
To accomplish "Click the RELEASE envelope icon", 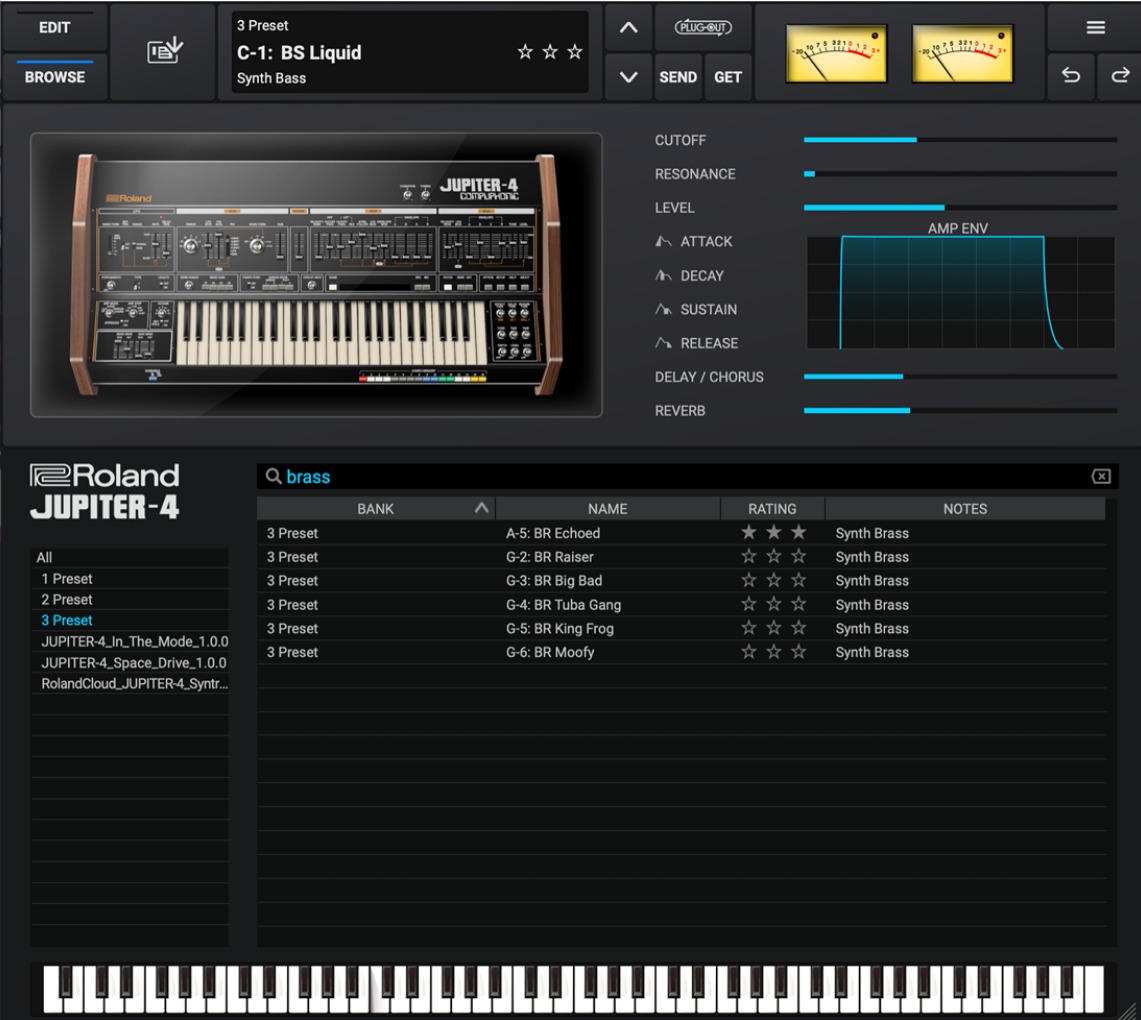I will click(663, 343).
